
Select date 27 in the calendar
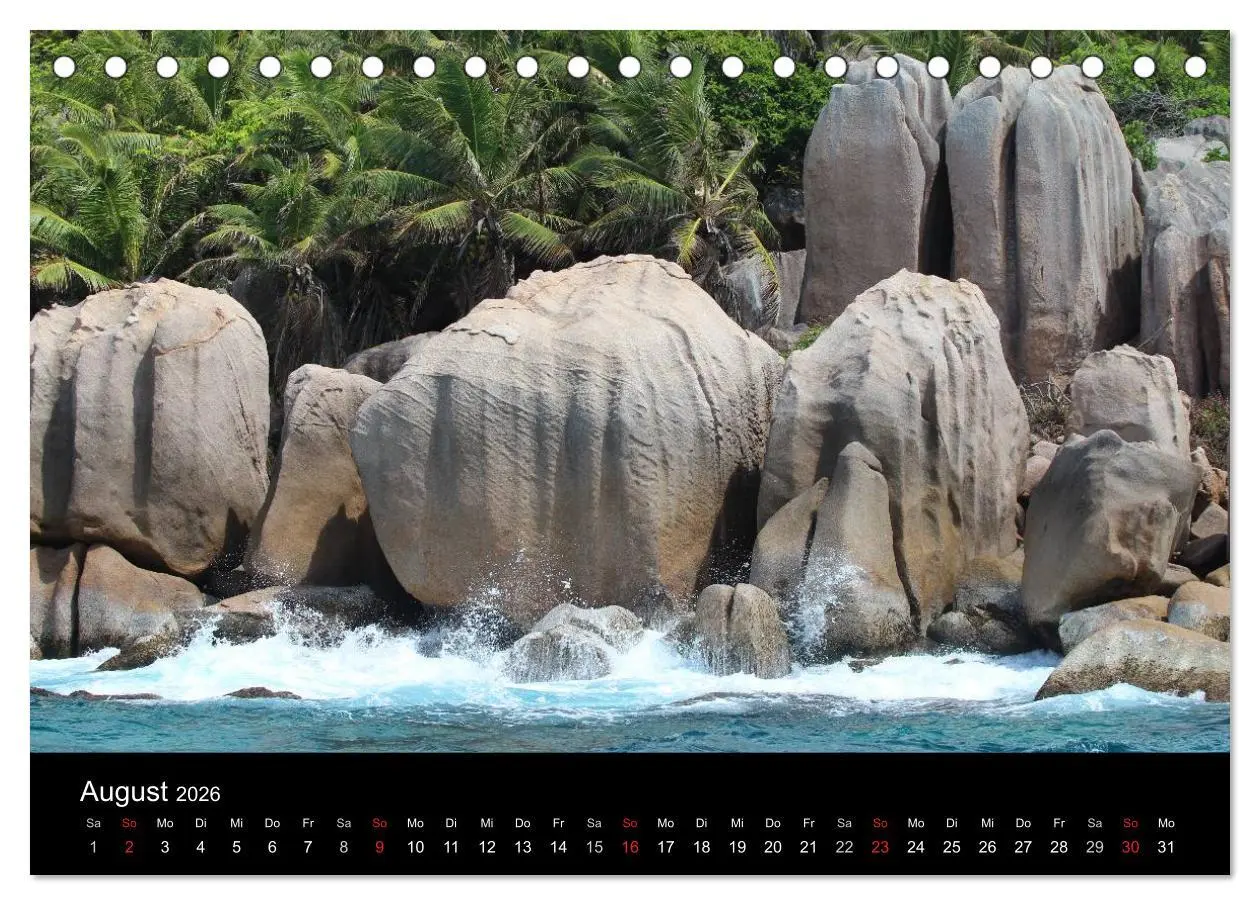(1023, 847)
